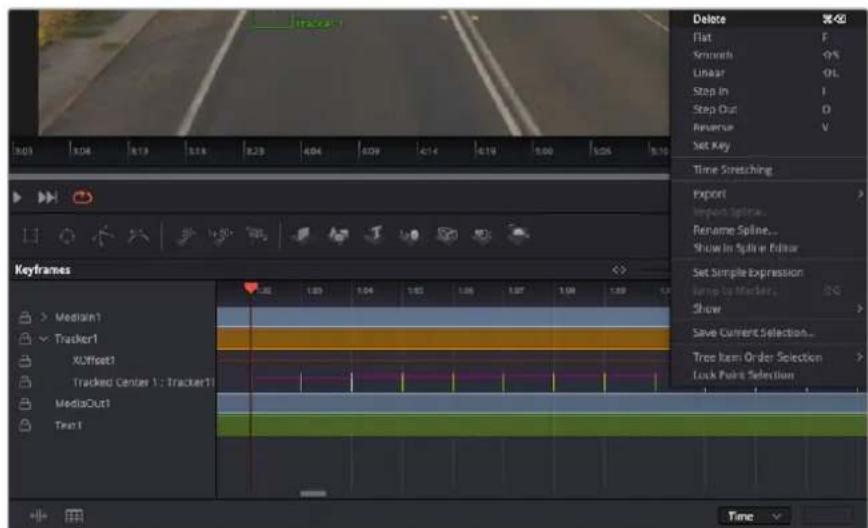The image size is (868, 528).
Task: Add an Ellipse mask from the toolbar
Action: click(x=67, y=236)
